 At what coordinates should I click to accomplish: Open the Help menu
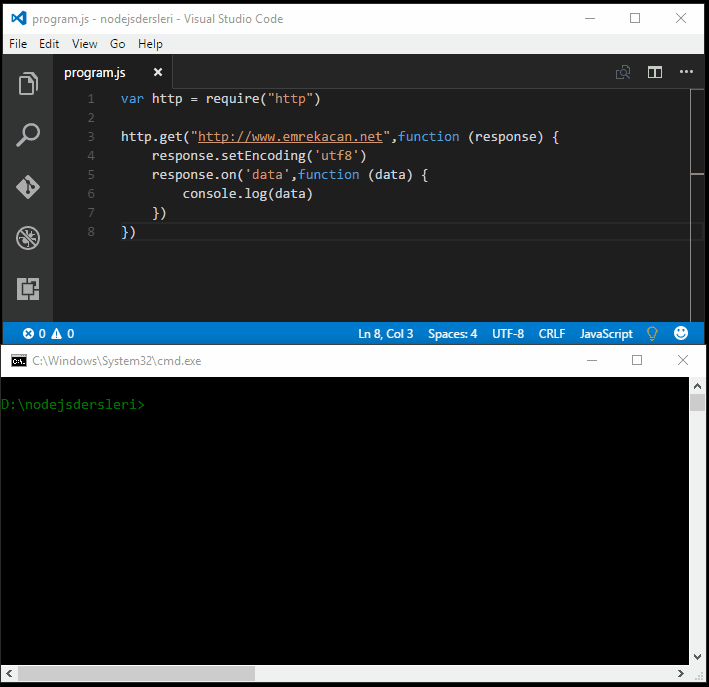pos(150,44)
